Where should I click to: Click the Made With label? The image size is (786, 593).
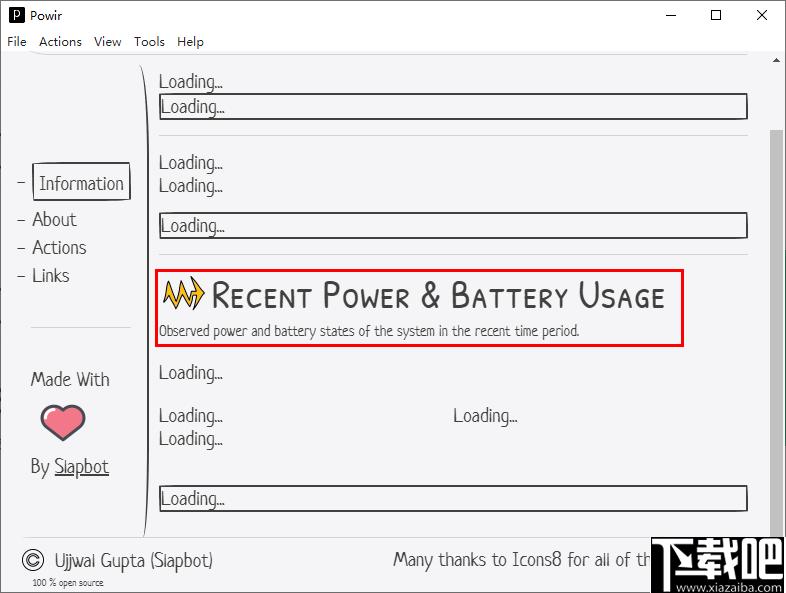(70, 379)
